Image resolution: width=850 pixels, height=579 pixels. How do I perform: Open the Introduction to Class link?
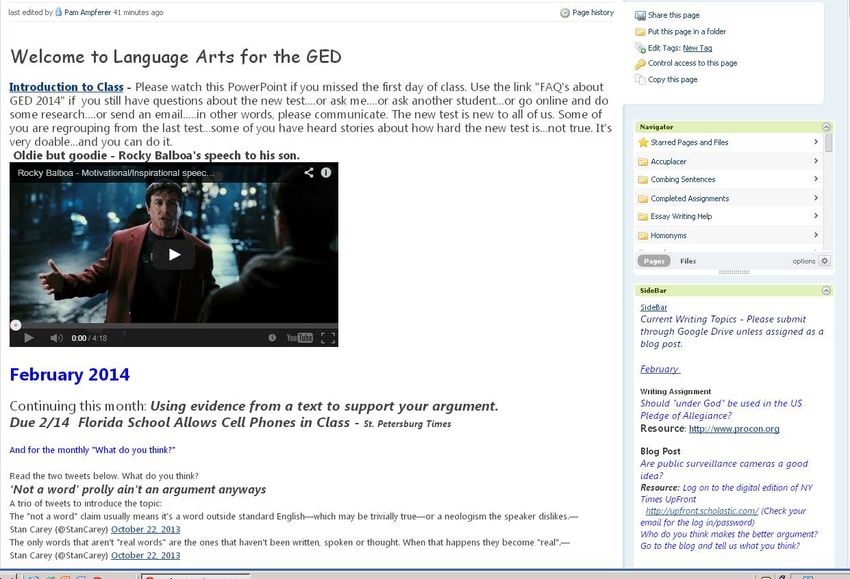66,87
